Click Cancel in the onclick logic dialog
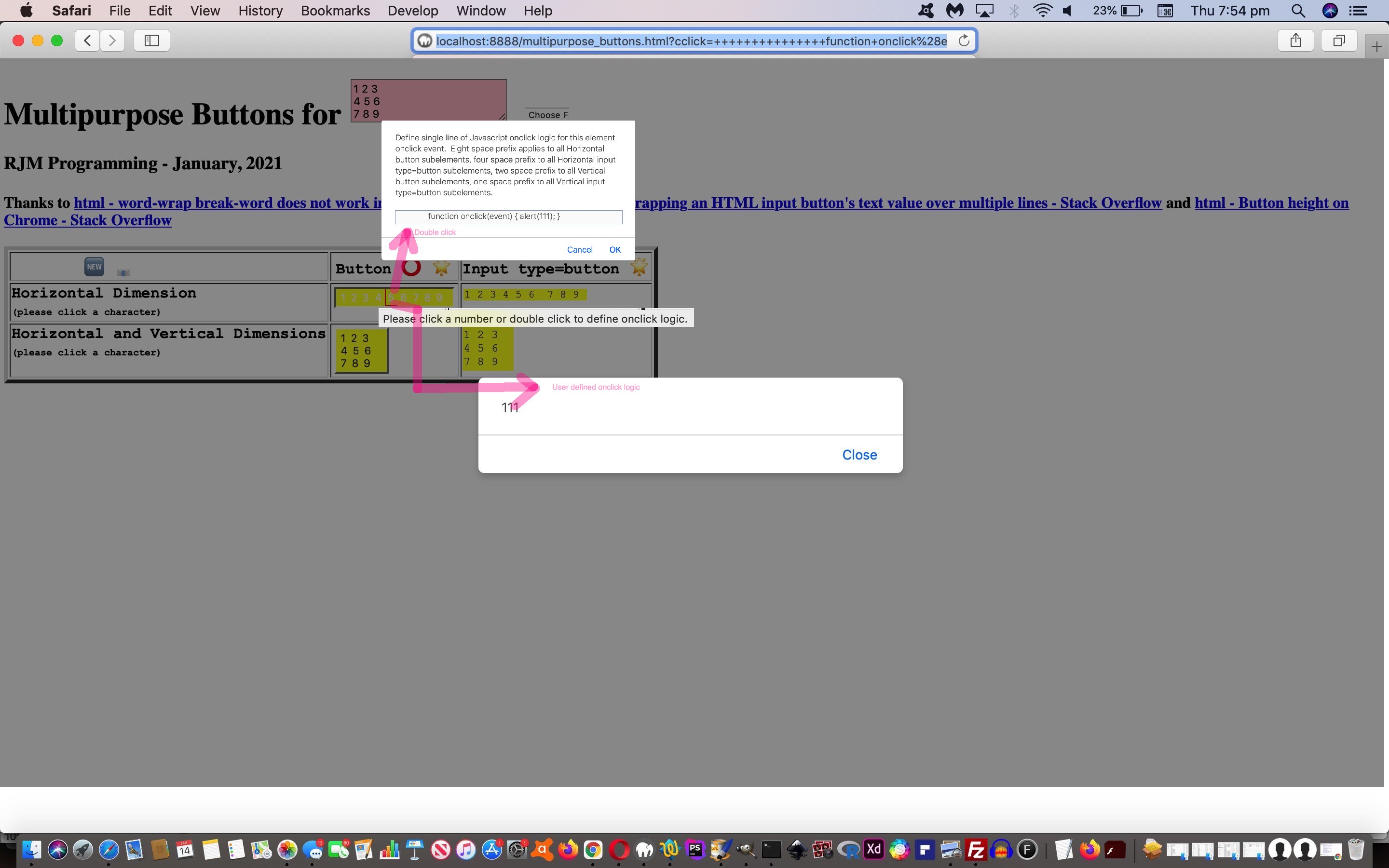The image size is (1389, 868). (x=579, y=249)
